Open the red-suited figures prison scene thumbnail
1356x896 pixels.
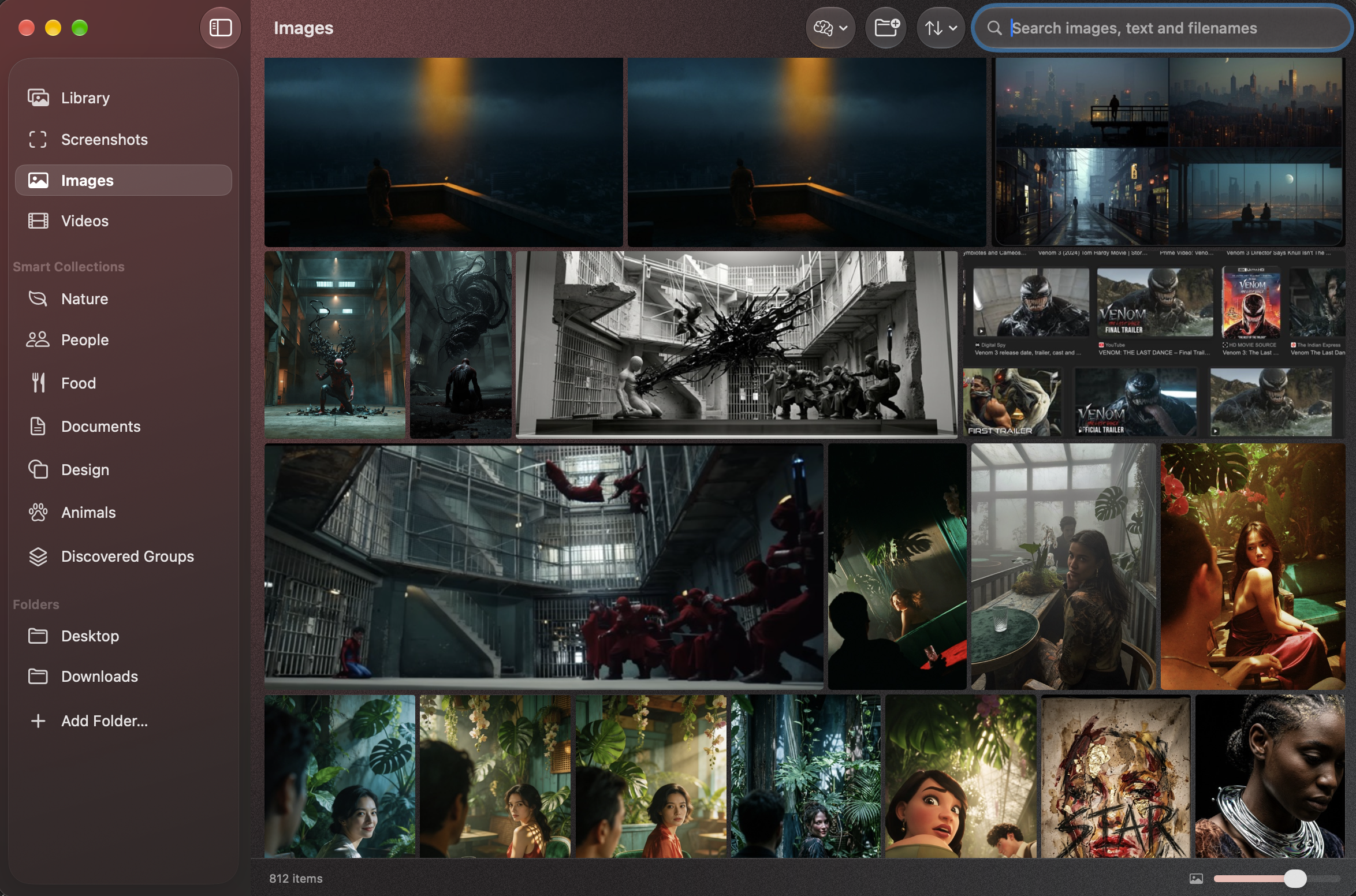[x=543, y=566]
